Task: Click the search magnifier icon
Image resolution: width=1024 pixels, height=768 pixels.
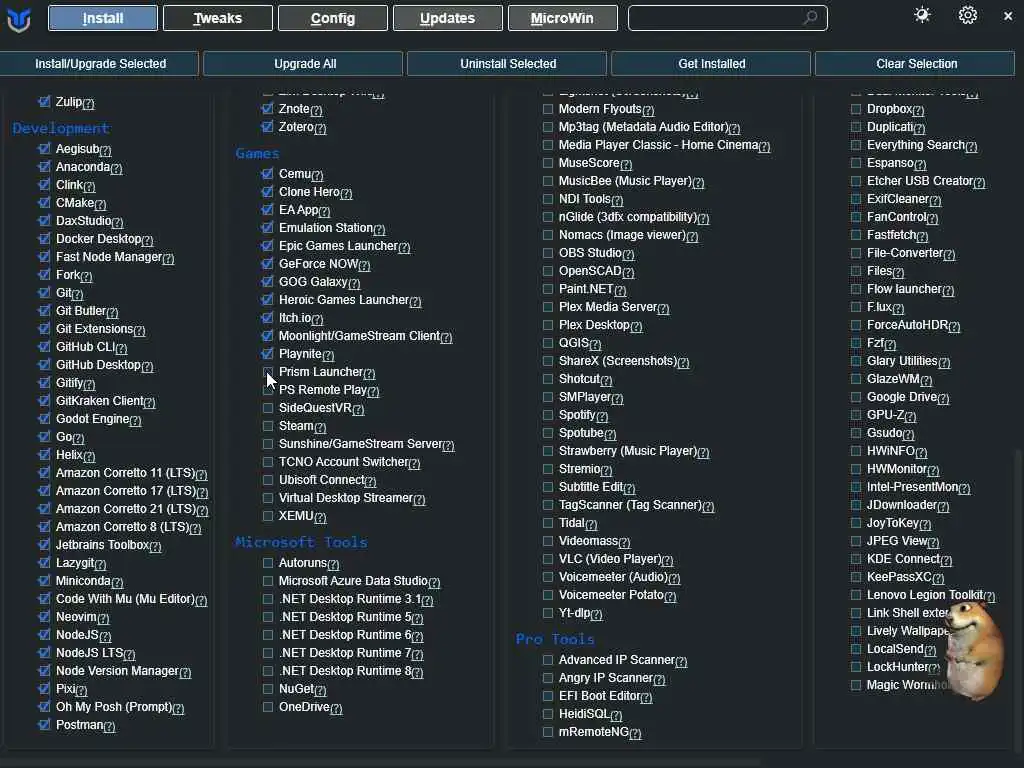Action: coord(810,18)
